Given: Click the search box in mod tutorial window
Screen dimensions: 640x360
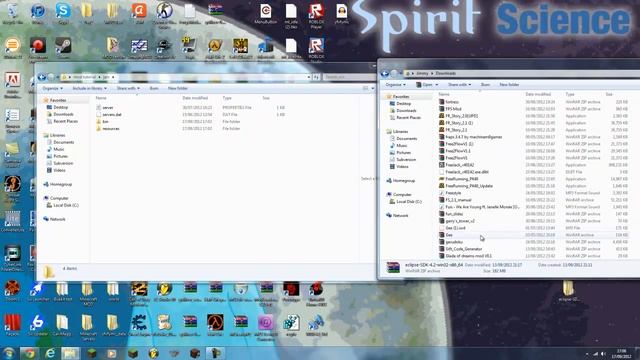Looking at the screenshot, I should 348,77.
